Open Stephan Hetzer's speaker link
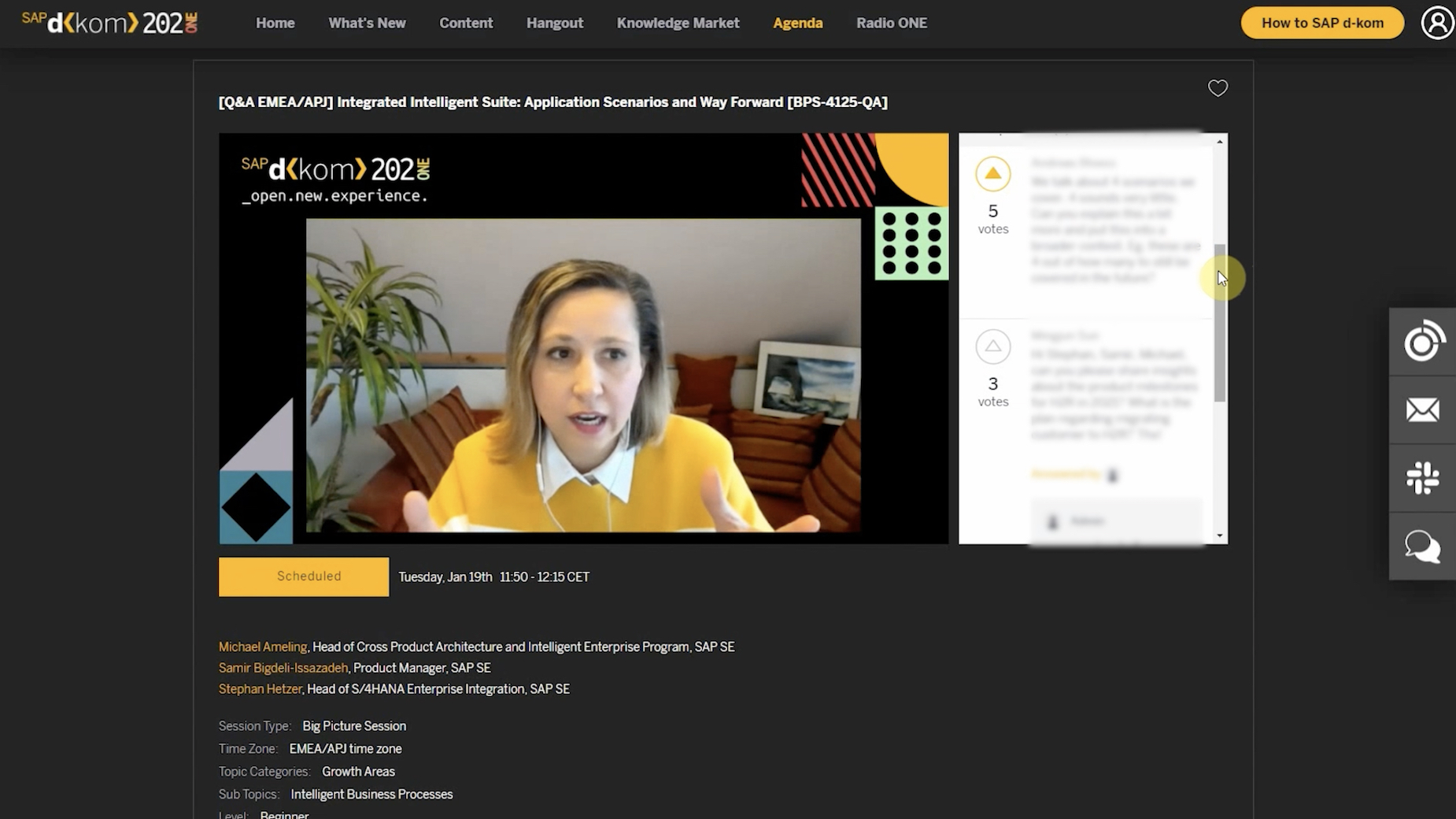This screenshot has width=1456, height=819. [x=260, y=689]
